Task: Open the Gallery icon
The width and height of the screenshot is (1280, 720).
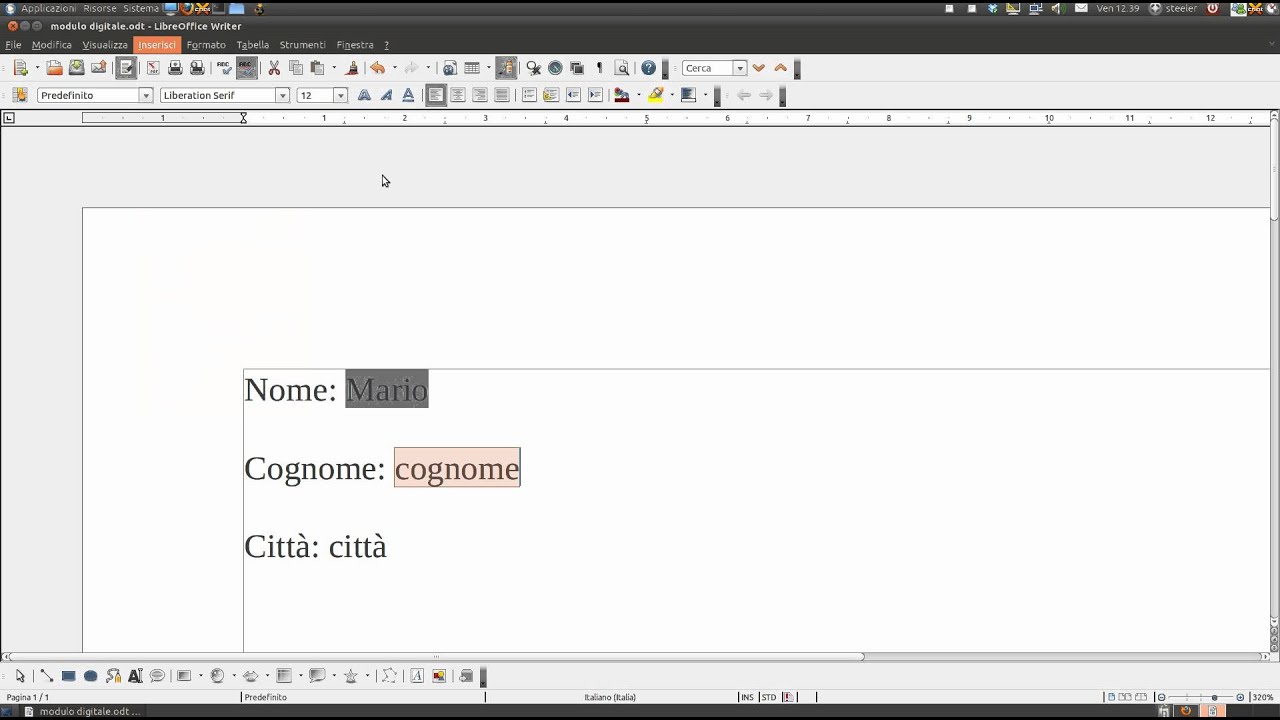Action: 577,68
